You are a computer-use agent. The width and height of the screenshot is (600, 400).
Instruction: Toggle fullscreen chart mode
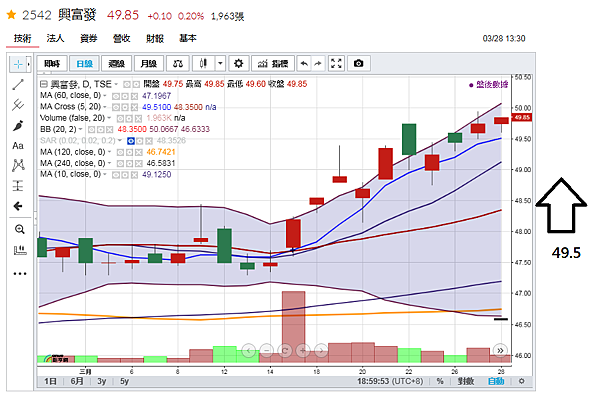click(336, 64)
